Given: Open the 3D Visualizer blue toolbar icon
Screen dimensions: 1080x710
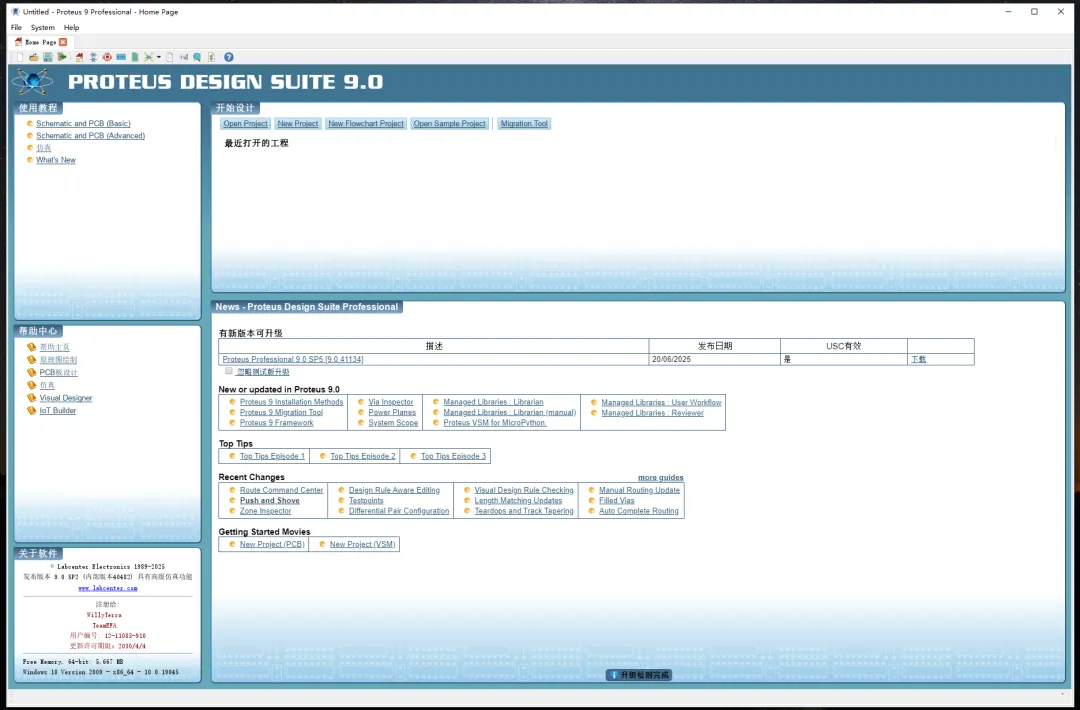Looking at the screenshot, I should (121, 57).
